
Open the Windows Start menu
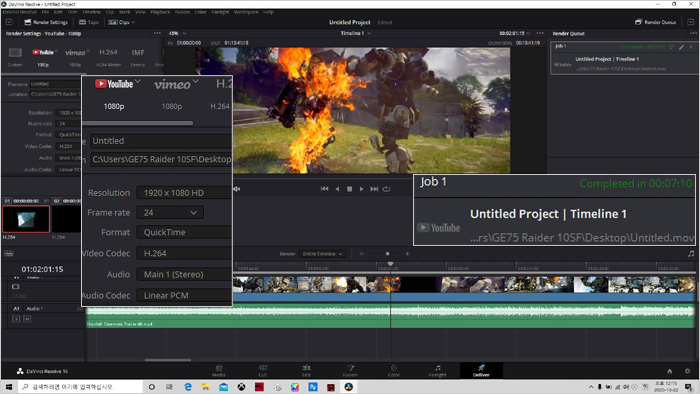(9, 387)
